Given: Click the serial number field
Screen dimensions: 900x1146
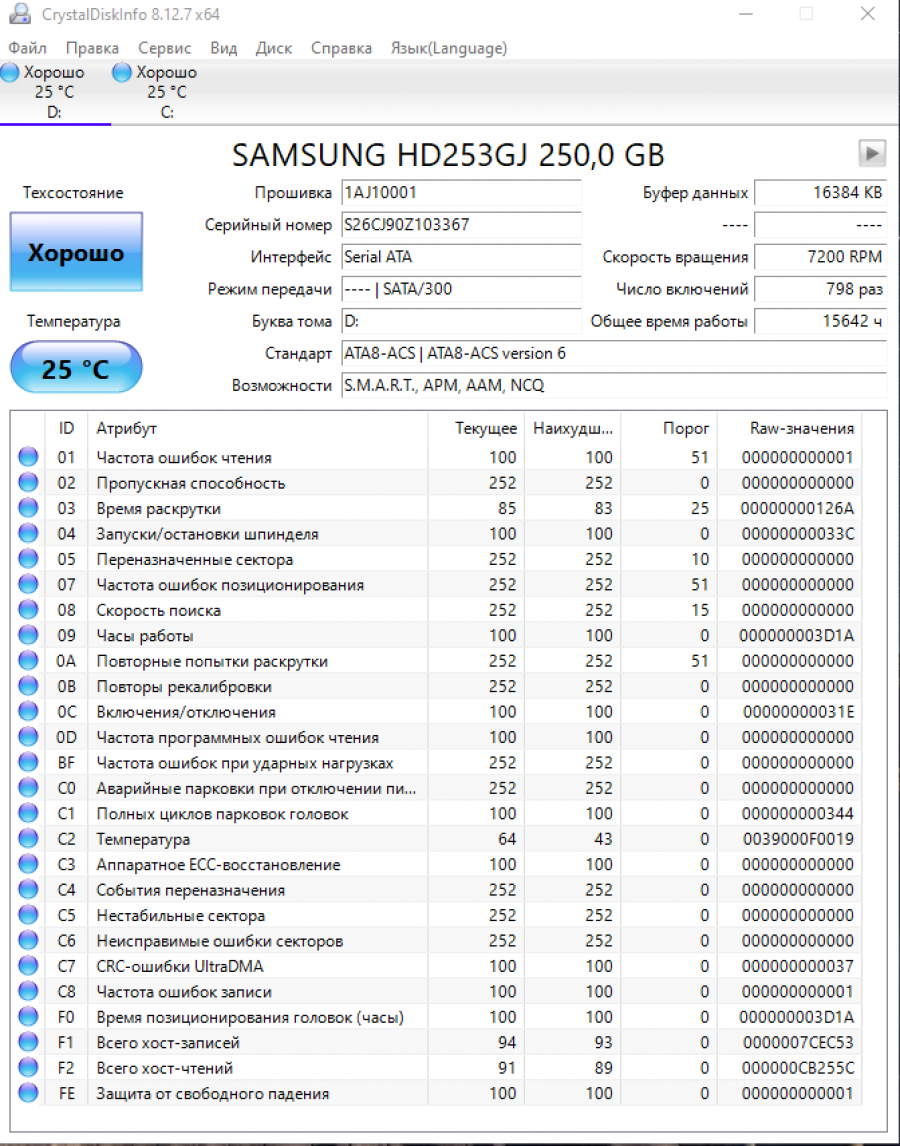Looking at the screenshot, I should click(461, 225).
